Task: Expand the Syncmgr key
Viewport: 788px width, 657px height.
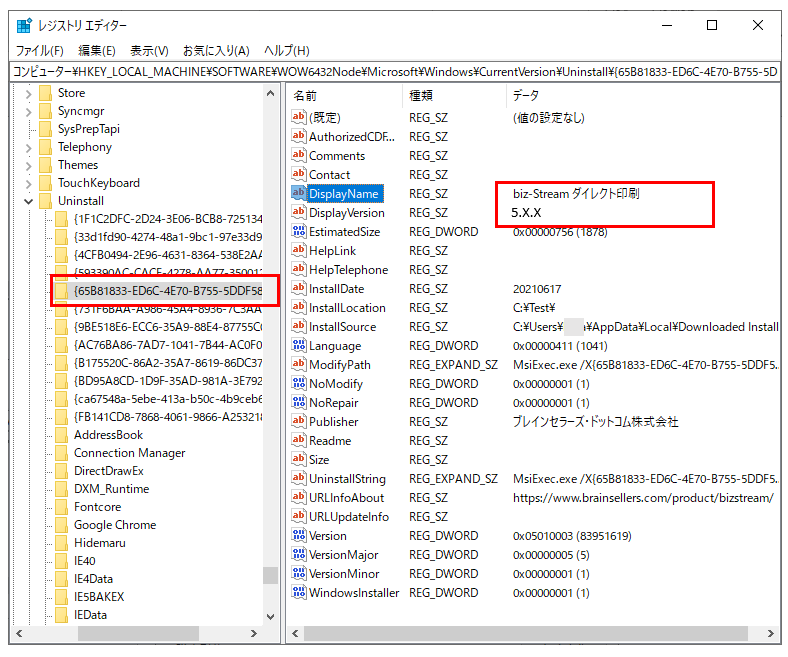Action: [x=28, y=112]
